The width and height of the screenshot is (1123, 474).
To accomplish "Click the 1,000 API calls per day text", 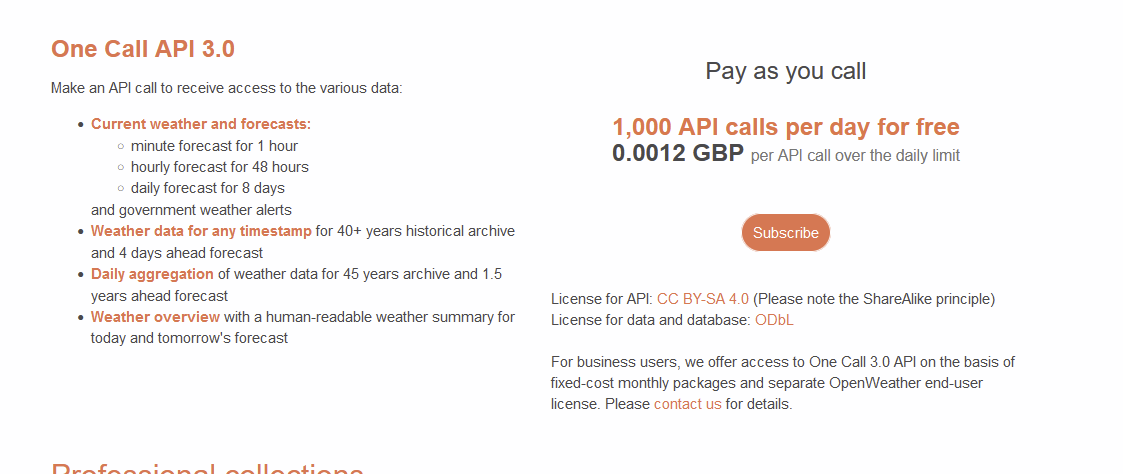I will [x=786, y=127].
